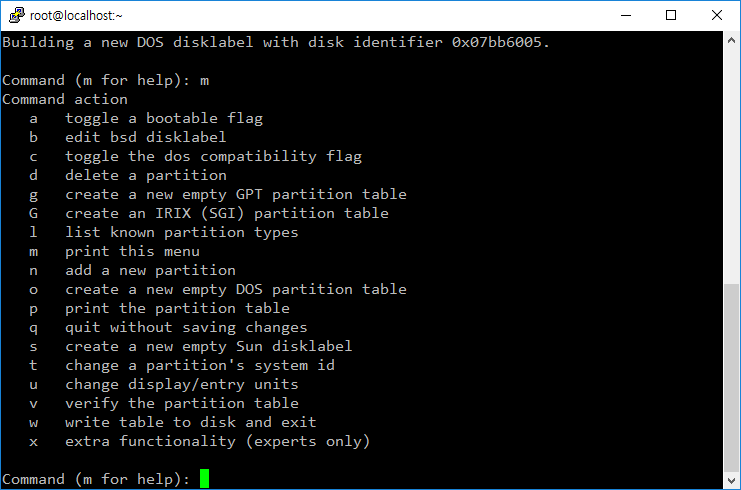Click the PuTTY icon in title bar

[17, 15]
